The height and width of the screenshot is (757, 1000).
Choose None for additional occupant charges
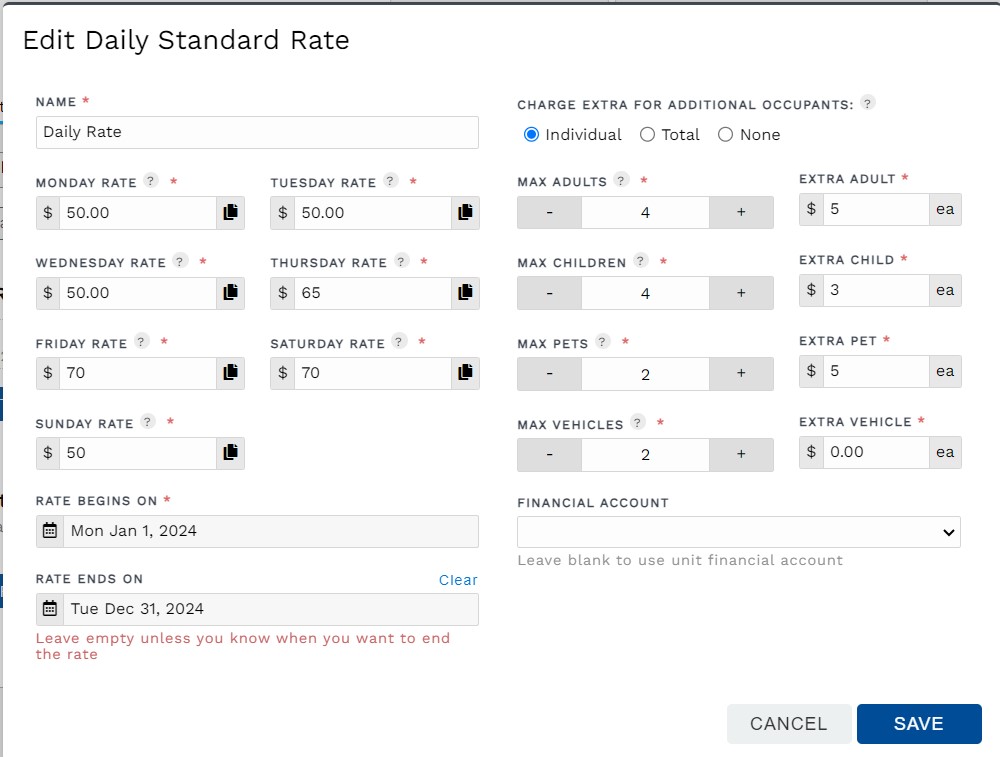coord(724,134)
